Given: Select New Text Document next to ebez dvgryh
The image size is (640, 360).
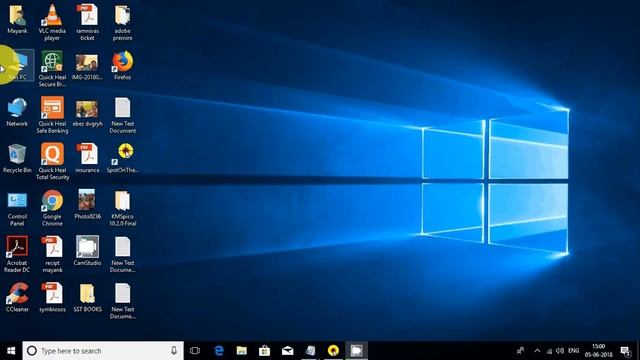Looking at the screenshot, I should (x=122, y=115).
